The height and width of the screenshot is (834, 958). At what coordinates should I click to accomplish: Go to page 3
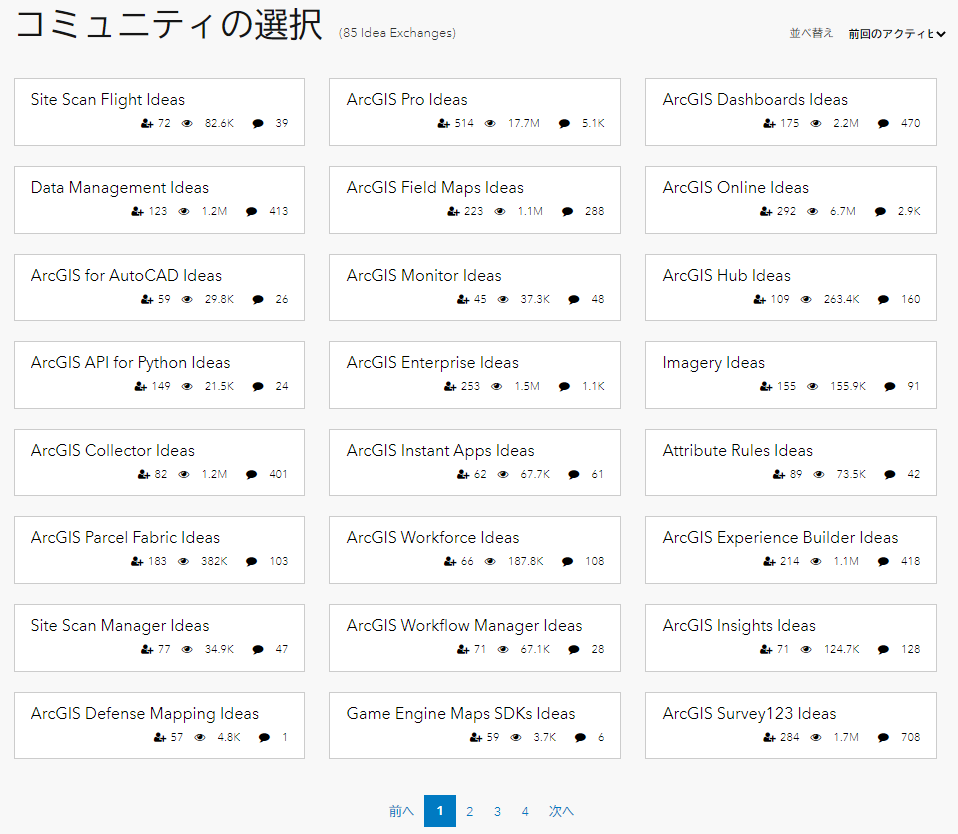497,811
